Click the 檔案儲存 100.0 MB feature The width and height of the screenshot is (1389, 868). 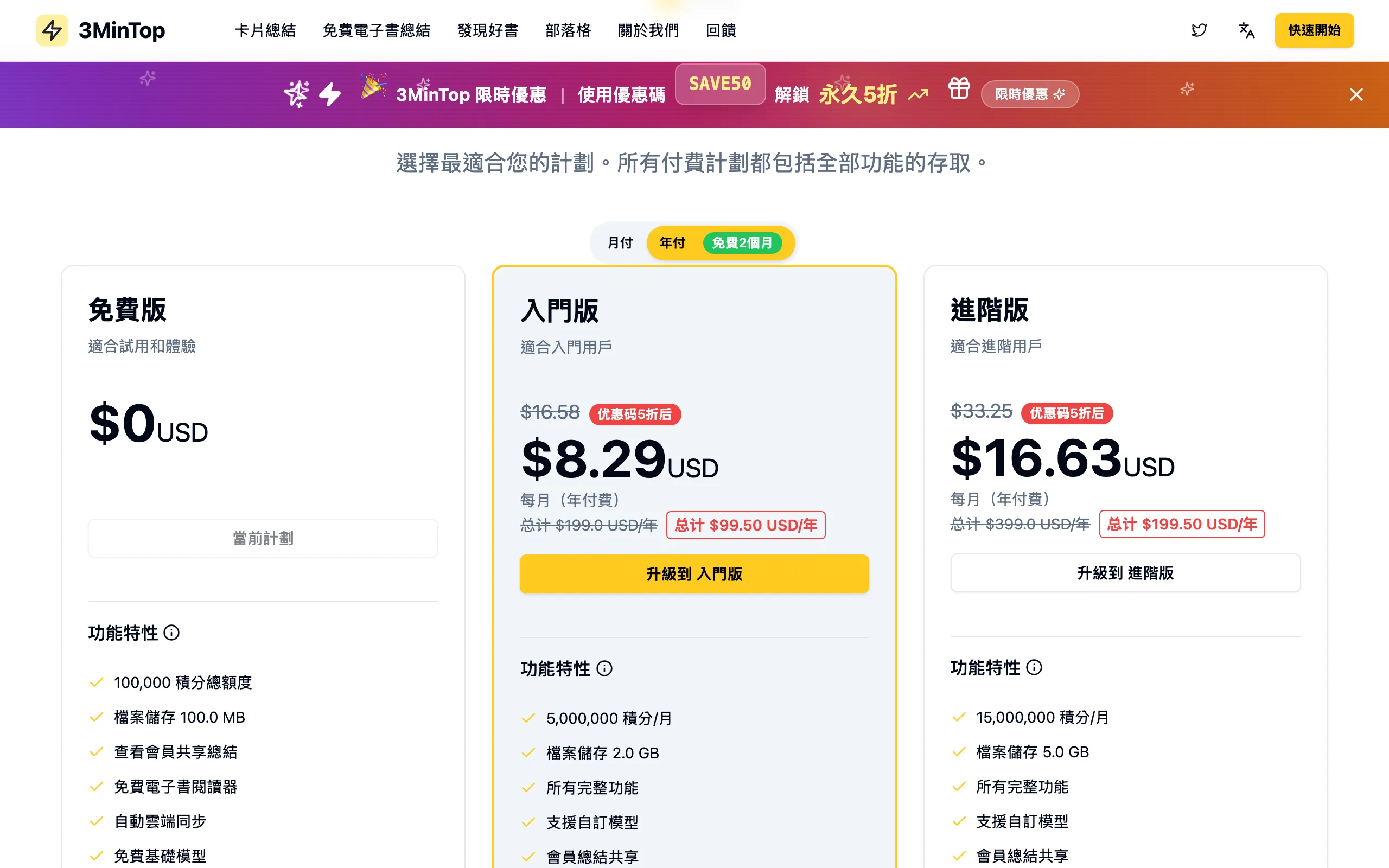click(x=180, y=717)
